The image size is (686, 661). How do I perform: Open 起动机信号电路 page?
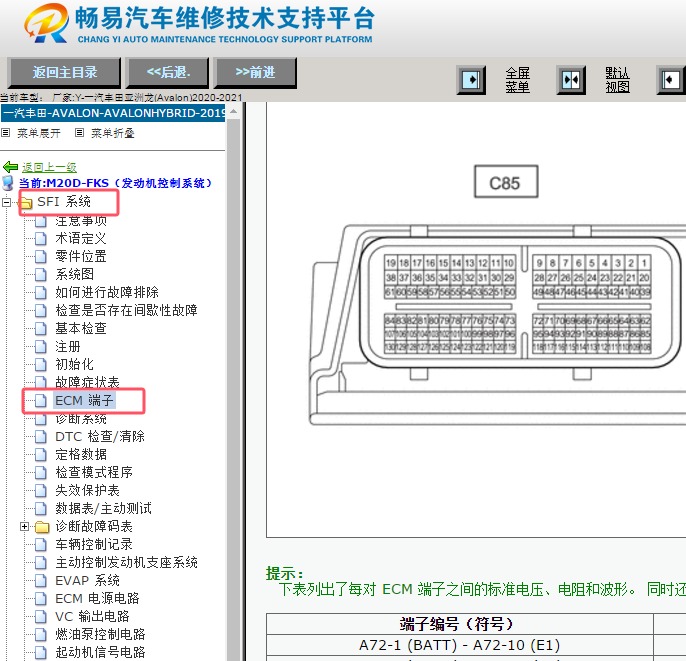coord(100,652)
